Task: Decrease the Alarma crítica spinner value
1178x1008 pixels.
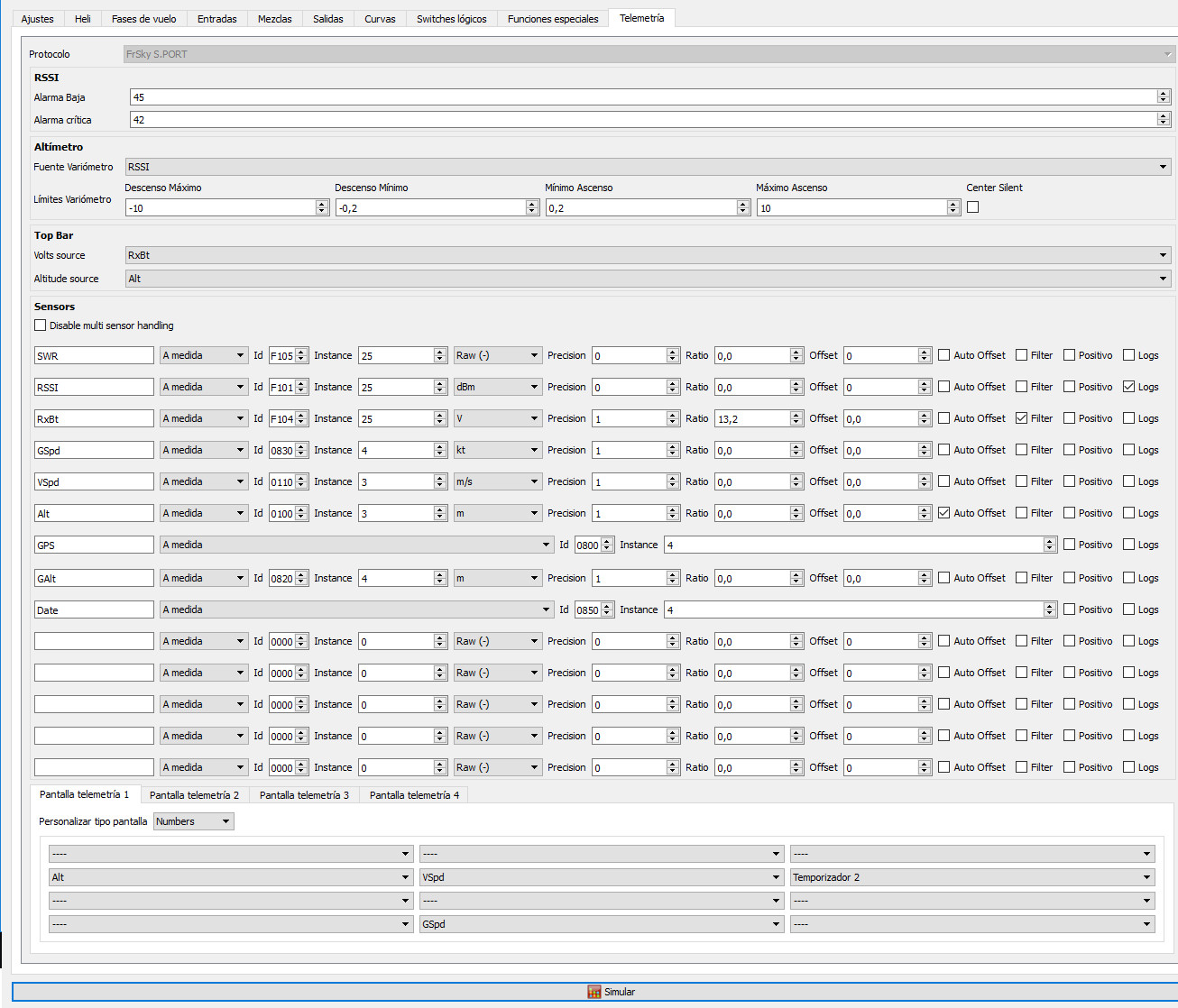Action: click(1163, 123)
